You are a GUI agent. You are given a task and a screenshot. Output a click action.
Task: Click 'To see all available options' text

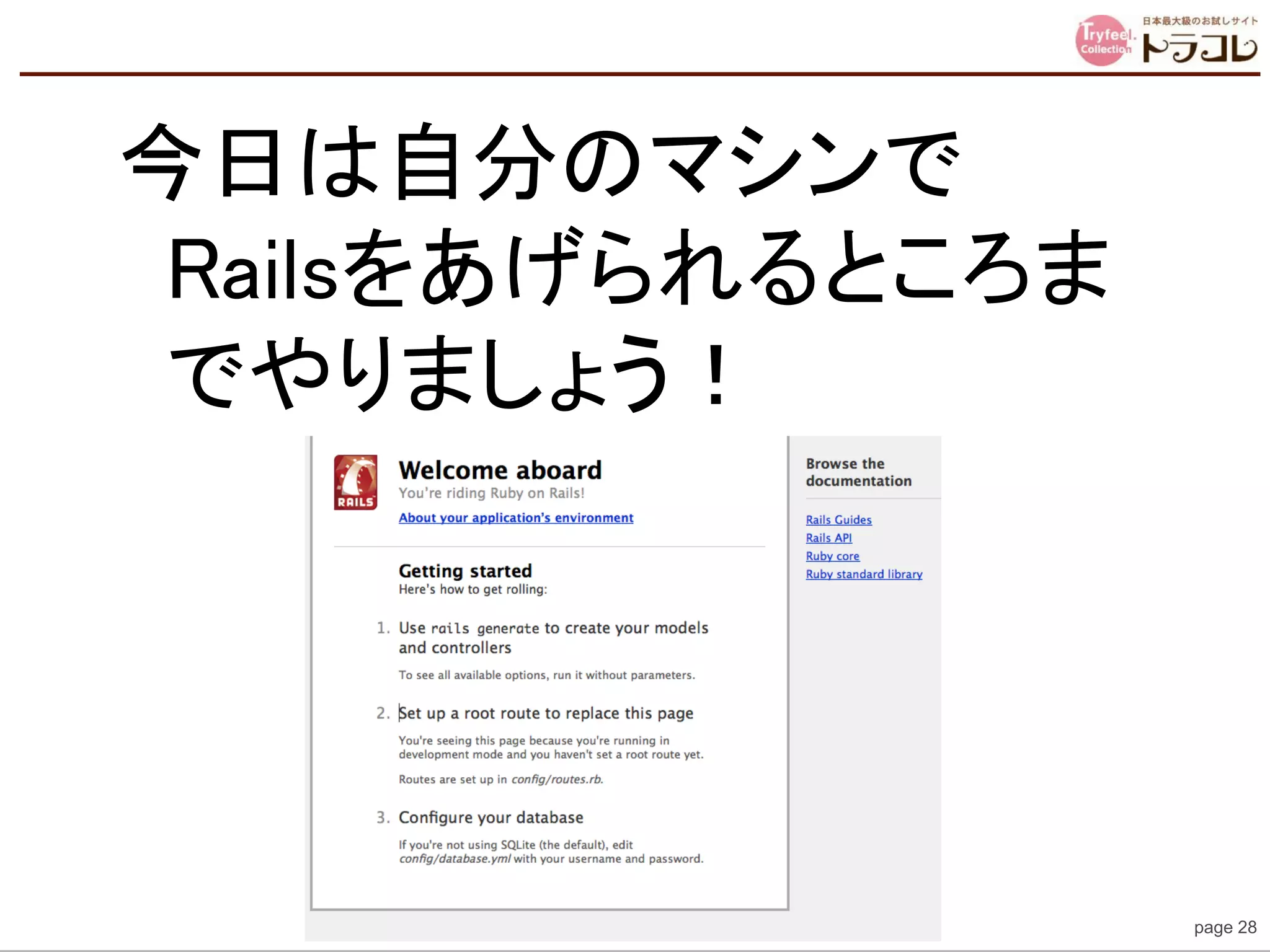tap(546, 675)
